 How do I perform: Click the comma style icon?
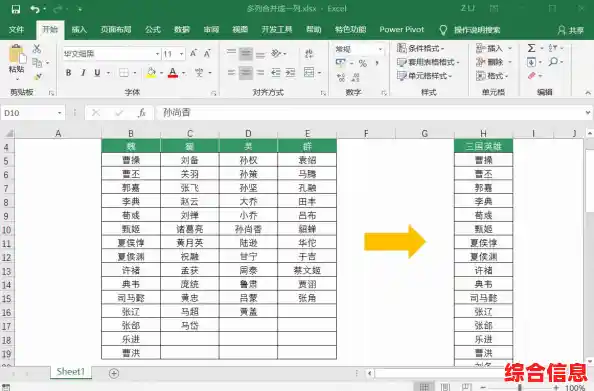[x=377, y=63]
